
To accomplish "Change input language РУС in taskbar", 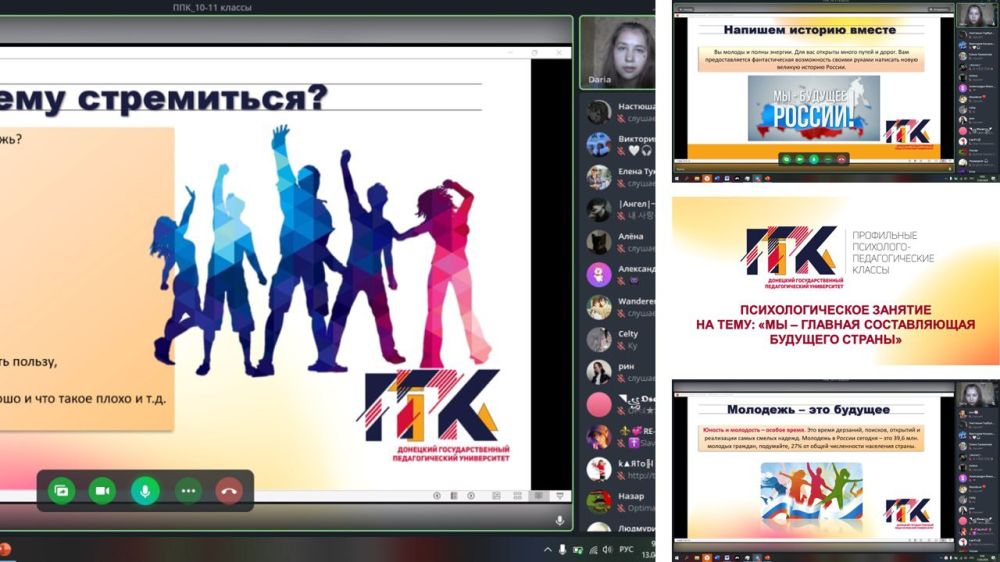I will click(x=627, y=549).
